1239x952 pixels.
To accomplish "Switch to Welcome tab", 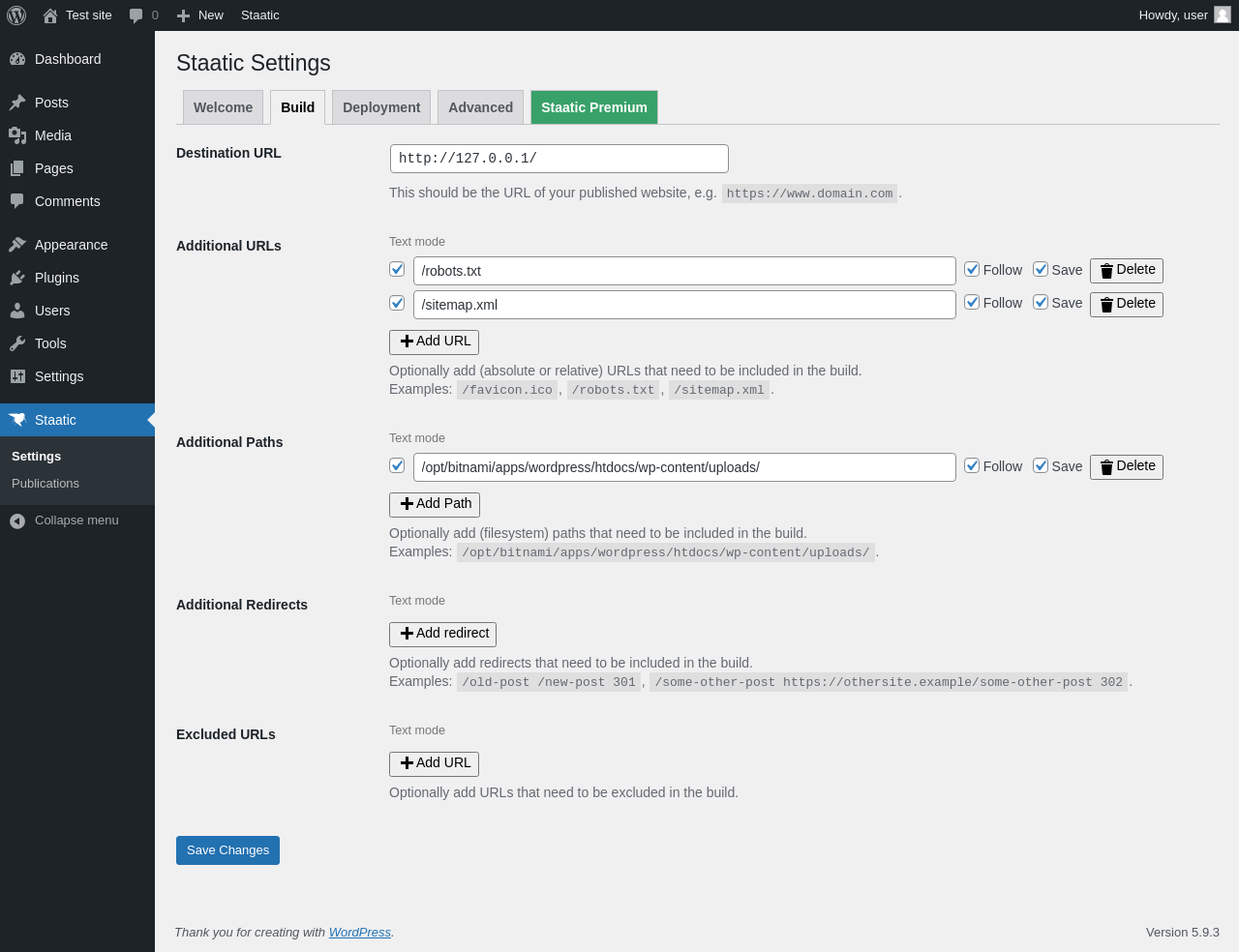I will coord(223,107).
